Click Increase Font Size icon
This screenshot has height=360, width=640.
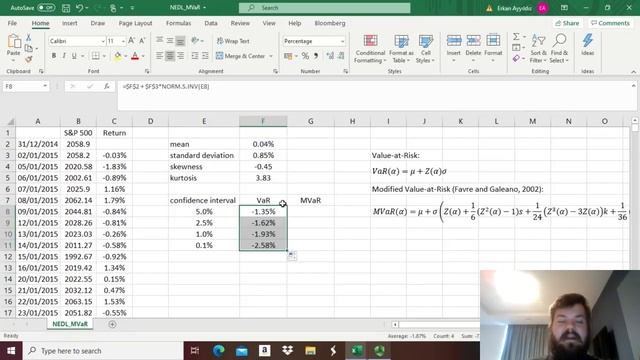131,41
